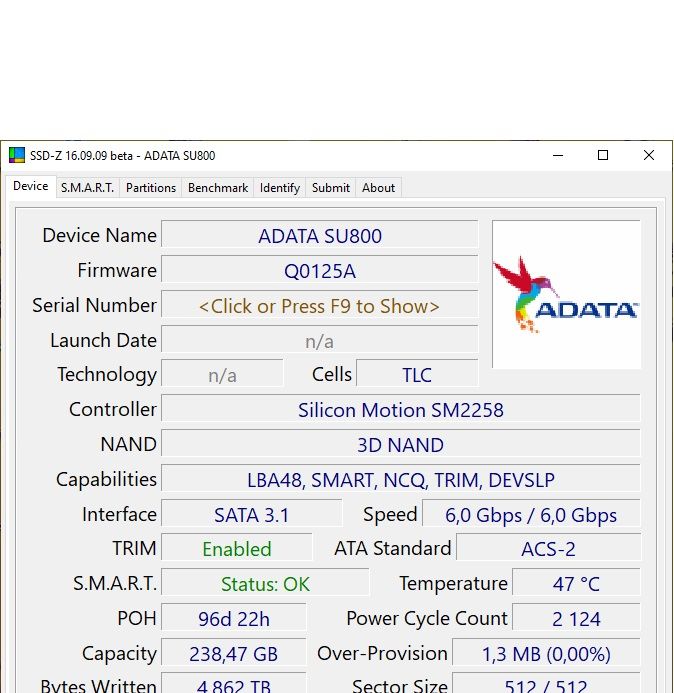Reveal serial number via 'Click or Press F9 to Show'
This screenshot has height=693, width=674.
tap(320, 305)
